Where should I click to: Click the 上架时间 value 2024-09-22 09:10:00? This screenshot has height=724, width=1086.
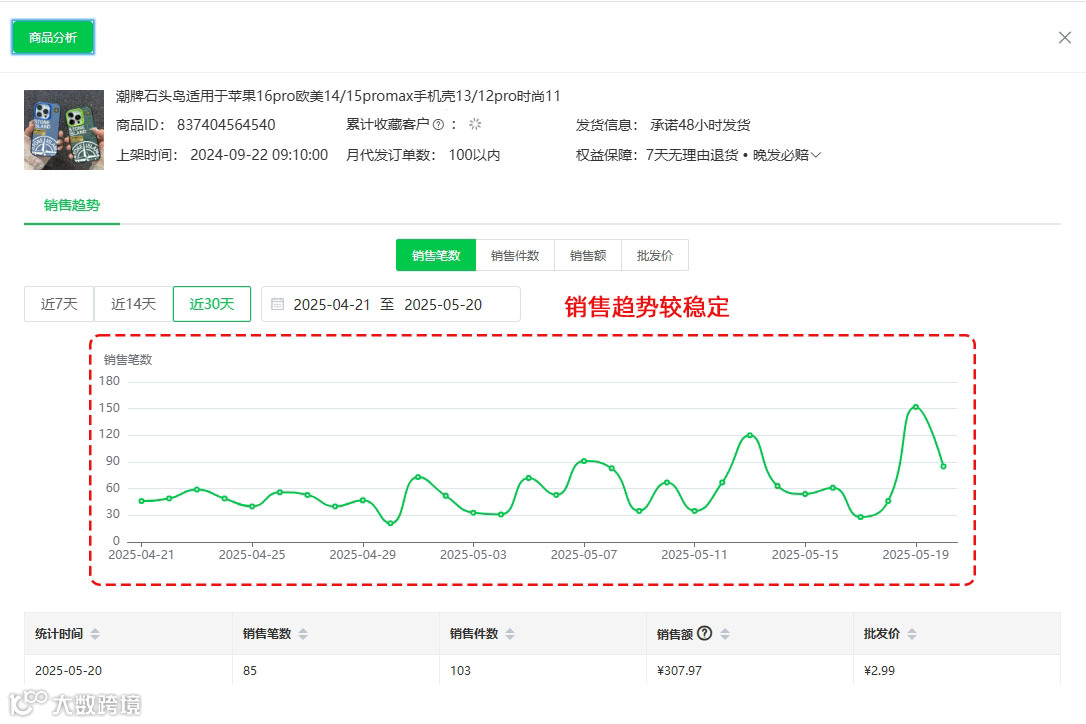coord(259,155)
